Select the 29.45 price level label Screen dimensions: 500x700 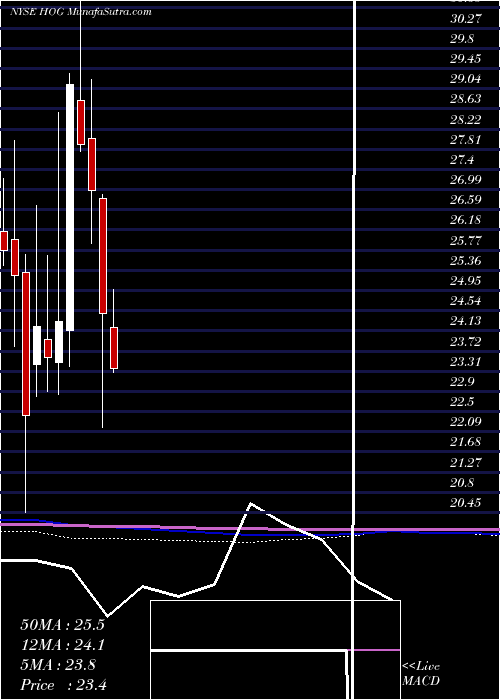click(466, 58)
